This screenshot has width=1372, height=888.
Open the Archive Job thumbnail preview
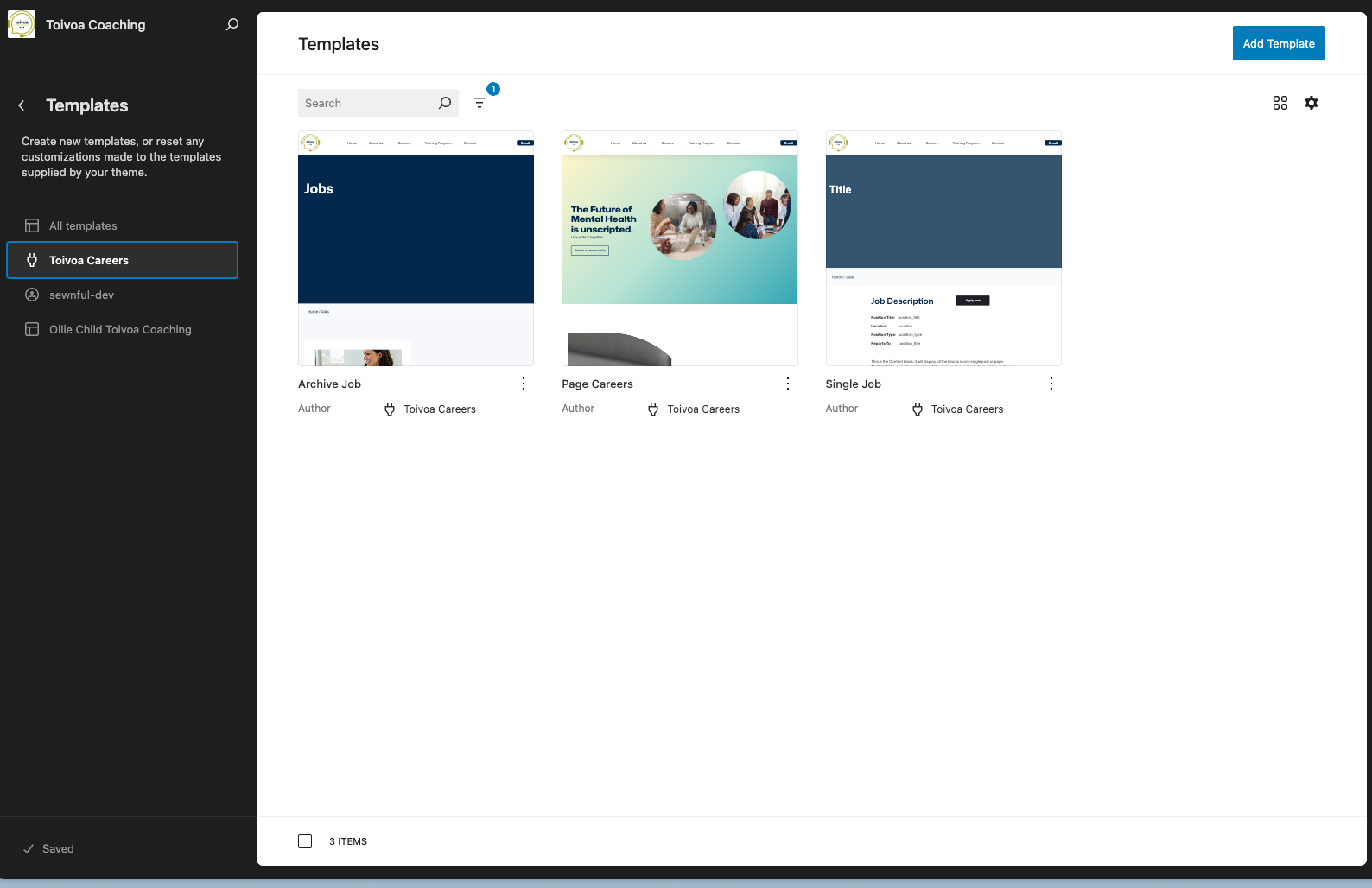click(416, 249)
